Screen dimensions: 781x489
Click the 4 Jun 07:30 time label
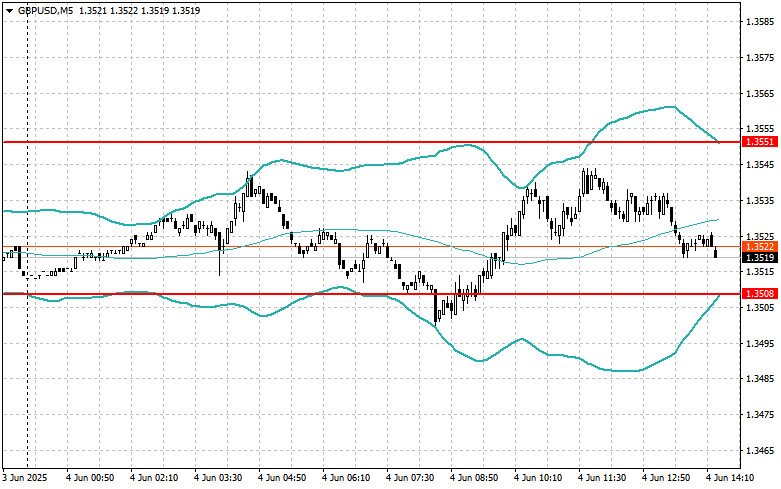point(410,478)
